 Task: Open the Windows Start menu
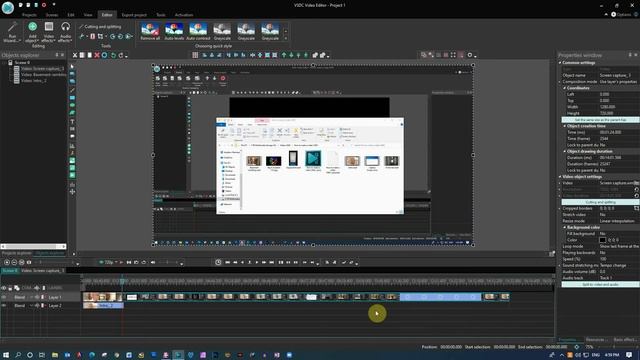click(6, 355)
